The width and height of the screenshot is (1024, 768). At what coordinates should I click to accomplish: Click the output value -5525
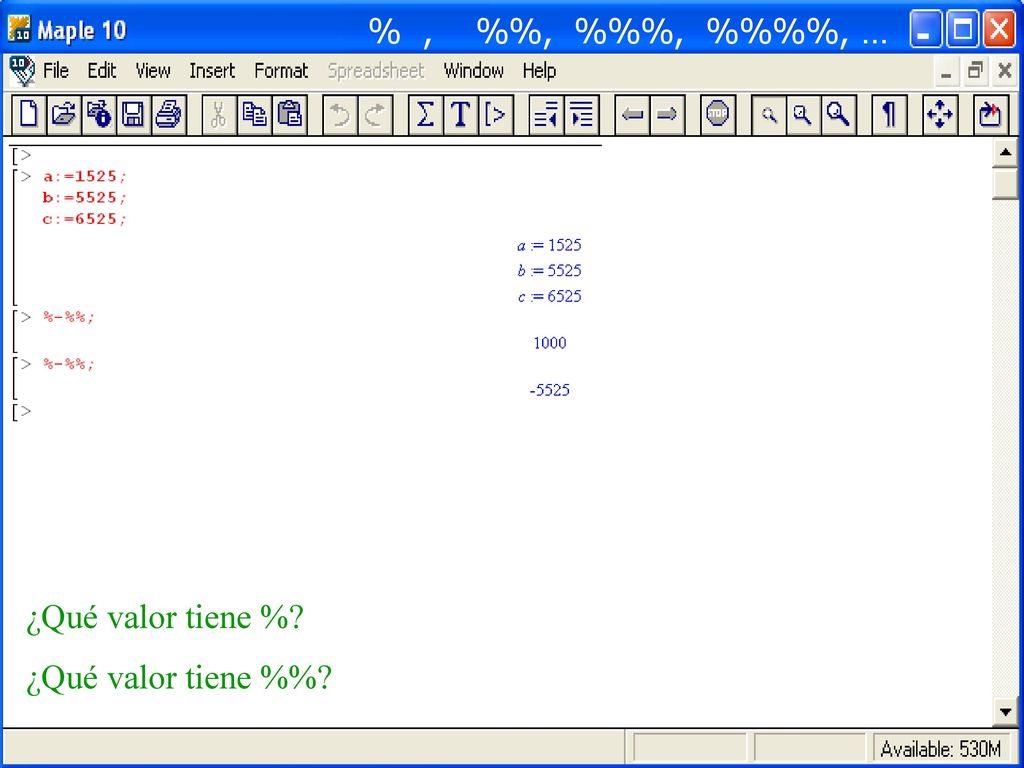pyautogui.click(x=550, y=390)
